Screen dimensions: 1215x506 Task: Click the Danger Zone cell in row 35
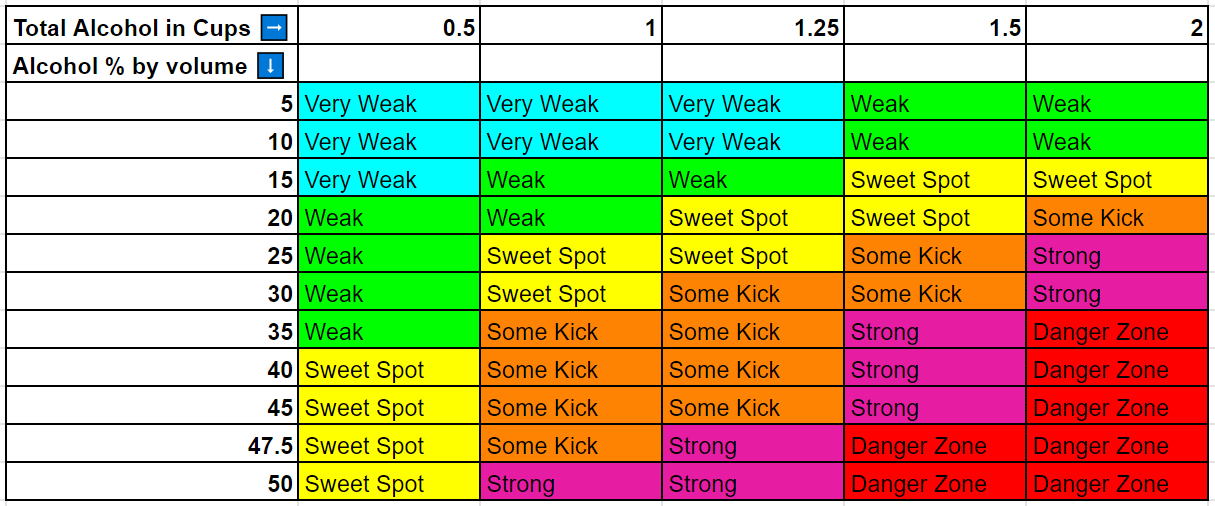(1117, 331)
